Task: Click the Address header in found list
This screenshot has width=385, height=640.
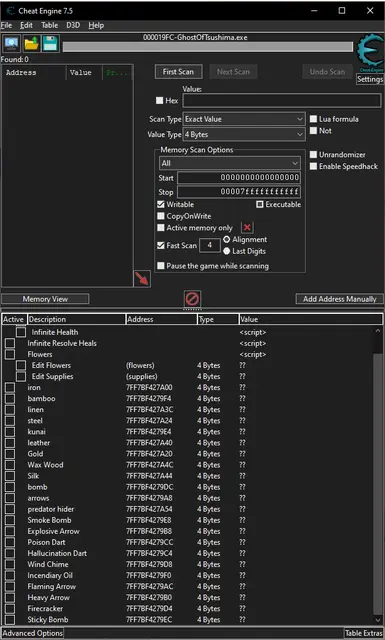Action: click(x=34, y=73)
